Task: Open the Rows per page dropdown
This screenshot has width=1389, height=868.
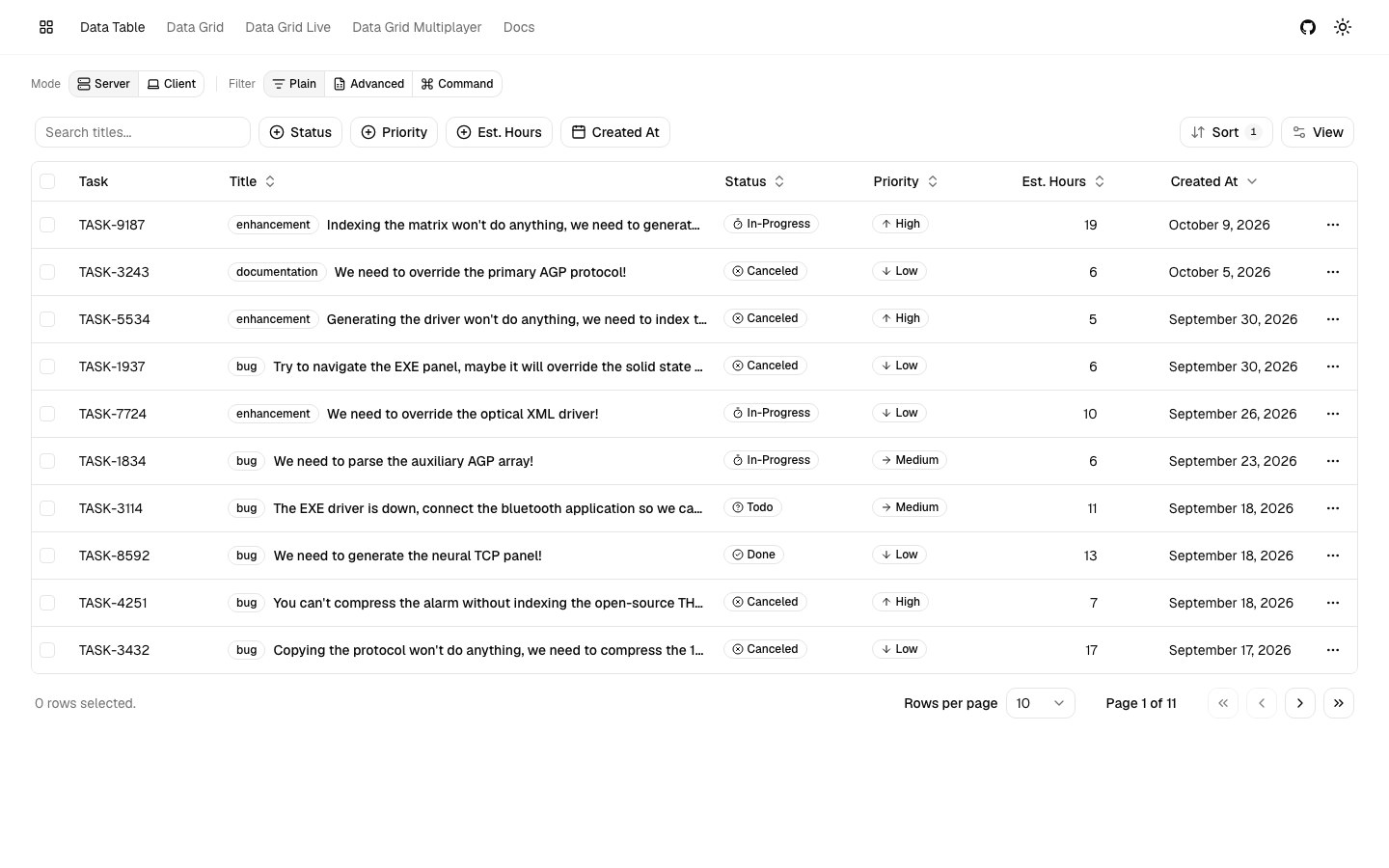Action: [1041, 703]
